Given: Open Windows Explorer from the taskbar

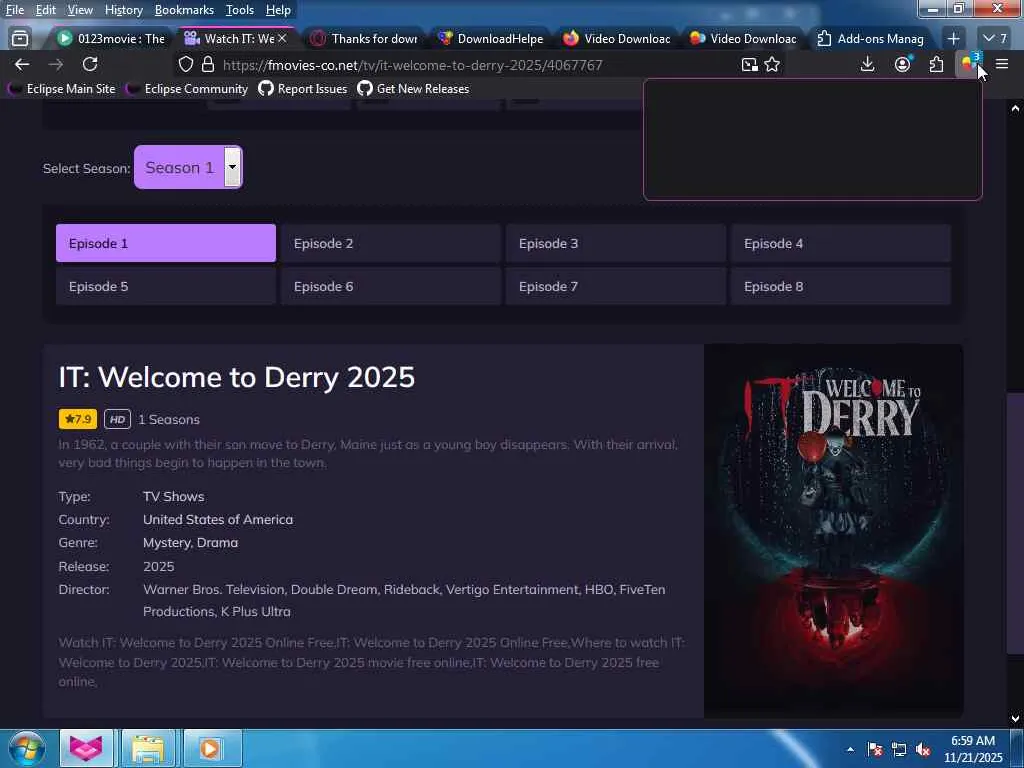Looking at the screenshot, I should (x=148, y=748).
